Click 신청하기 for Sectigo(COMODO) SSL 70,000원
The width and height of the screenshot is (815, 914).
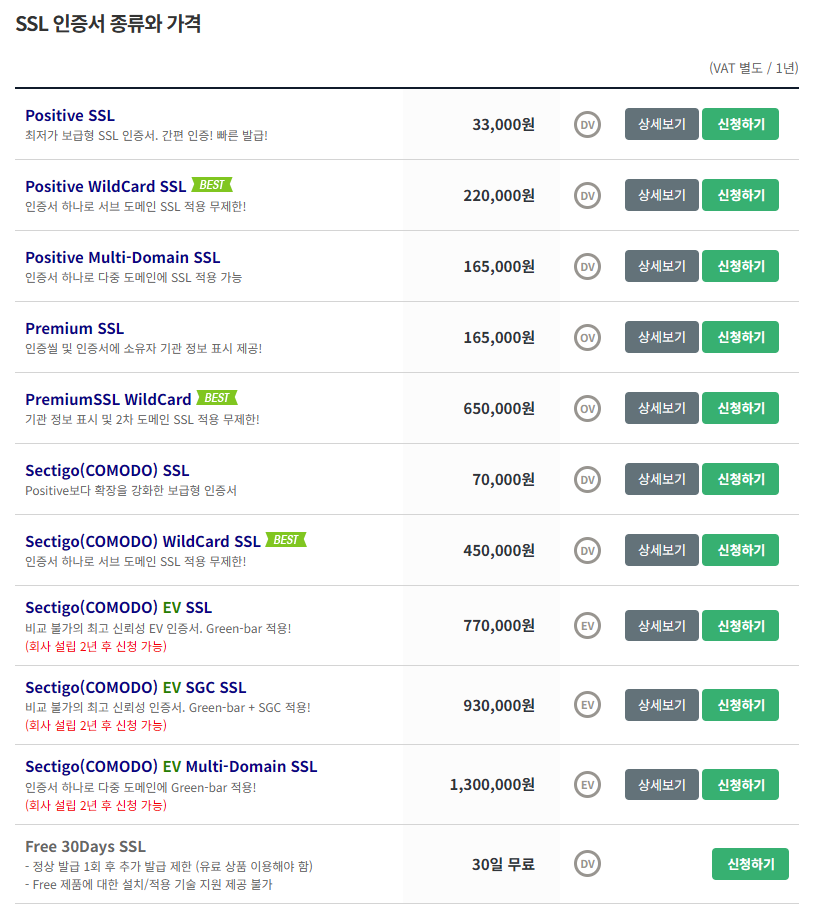[x=740, y=479]
